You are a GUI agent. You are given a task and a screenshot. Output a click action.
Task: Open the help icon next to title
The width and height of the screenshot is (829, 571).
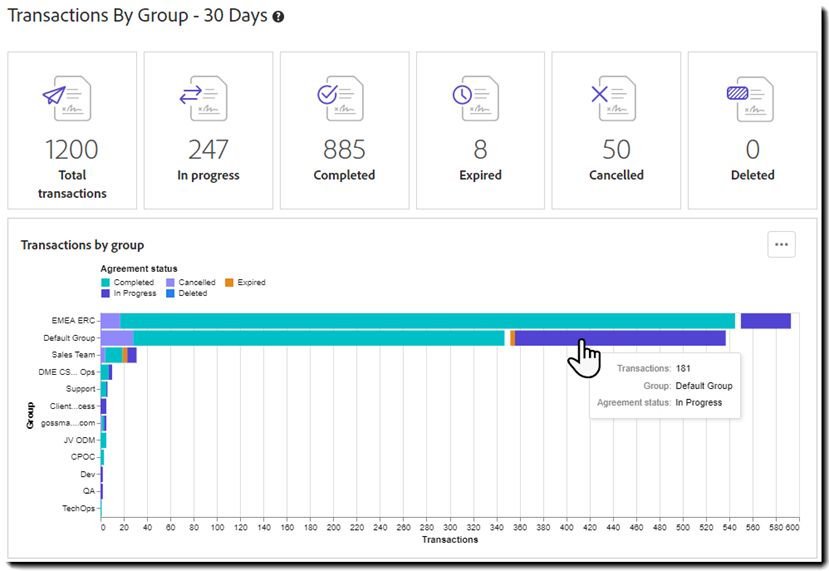[278, 17]
